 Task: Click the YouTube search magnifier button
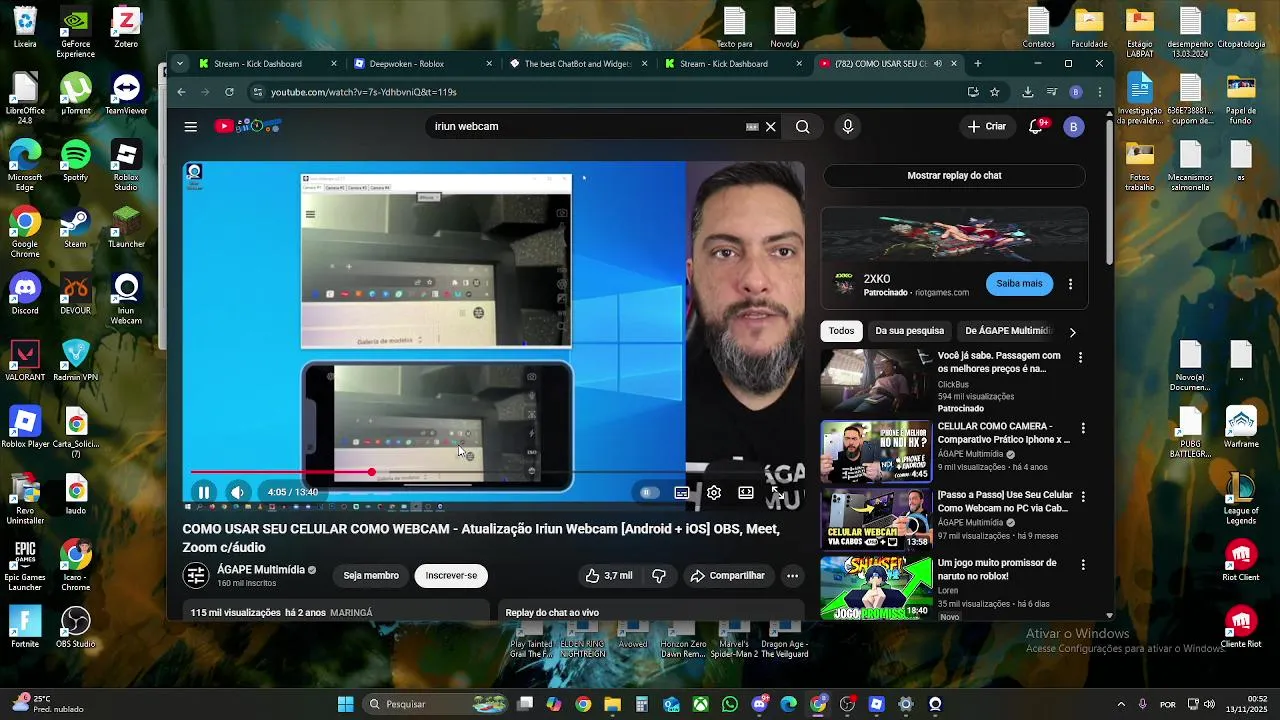pyautogui.click(x=802, y=126)
